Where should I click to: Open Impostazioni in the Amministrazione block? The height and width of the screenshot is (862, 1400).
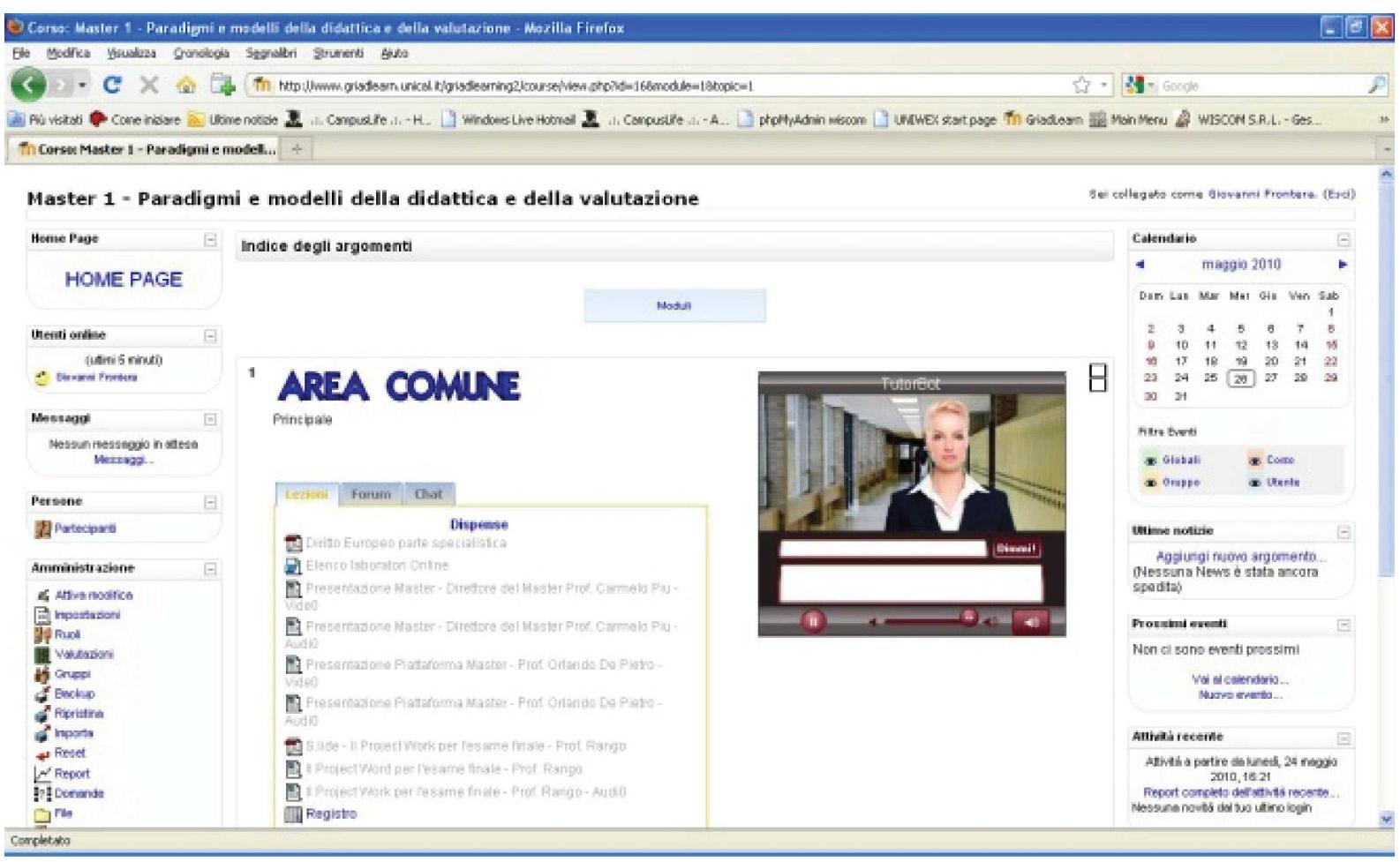[x=87, y=615]
